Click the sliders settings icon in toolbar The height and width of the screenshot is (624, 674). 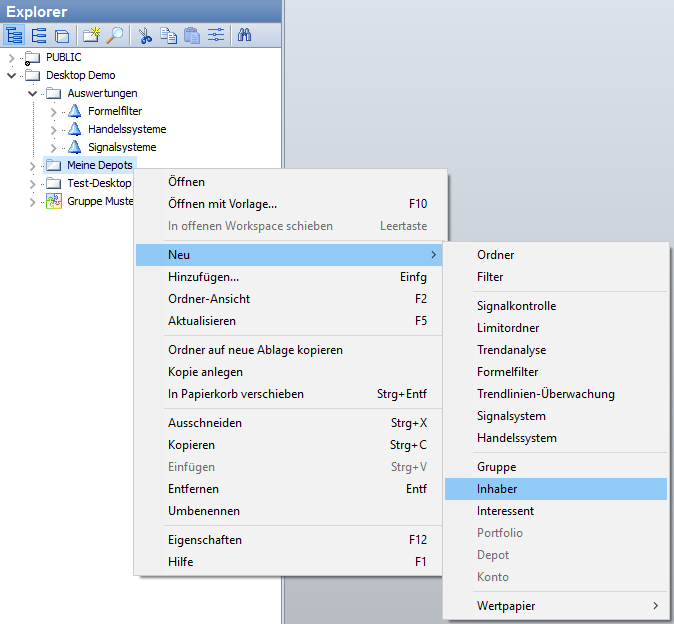pos(214,36)
